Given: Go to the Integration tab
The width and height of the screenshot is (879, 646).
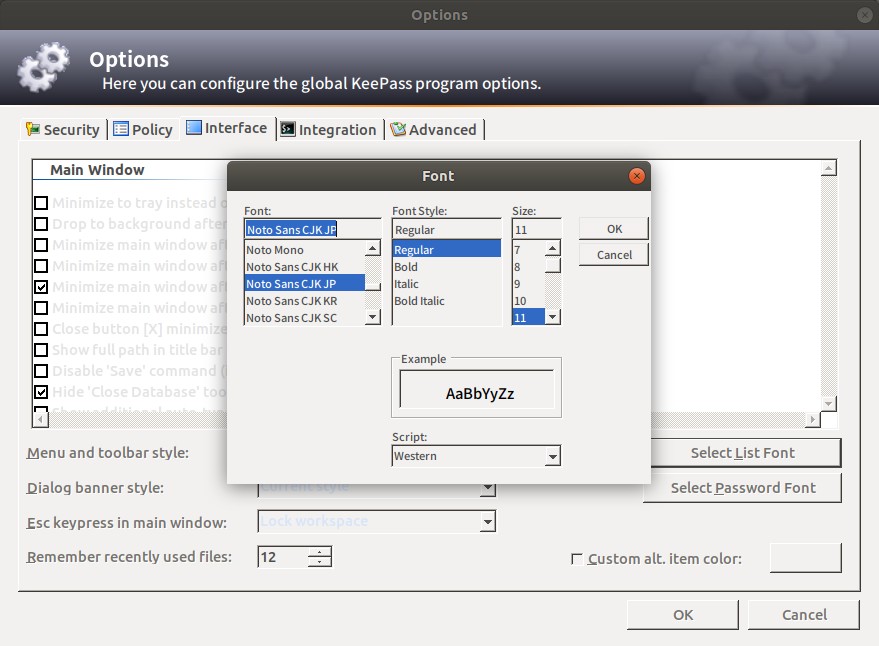Looking at the screenshot, I should click(x=329, y=130).
